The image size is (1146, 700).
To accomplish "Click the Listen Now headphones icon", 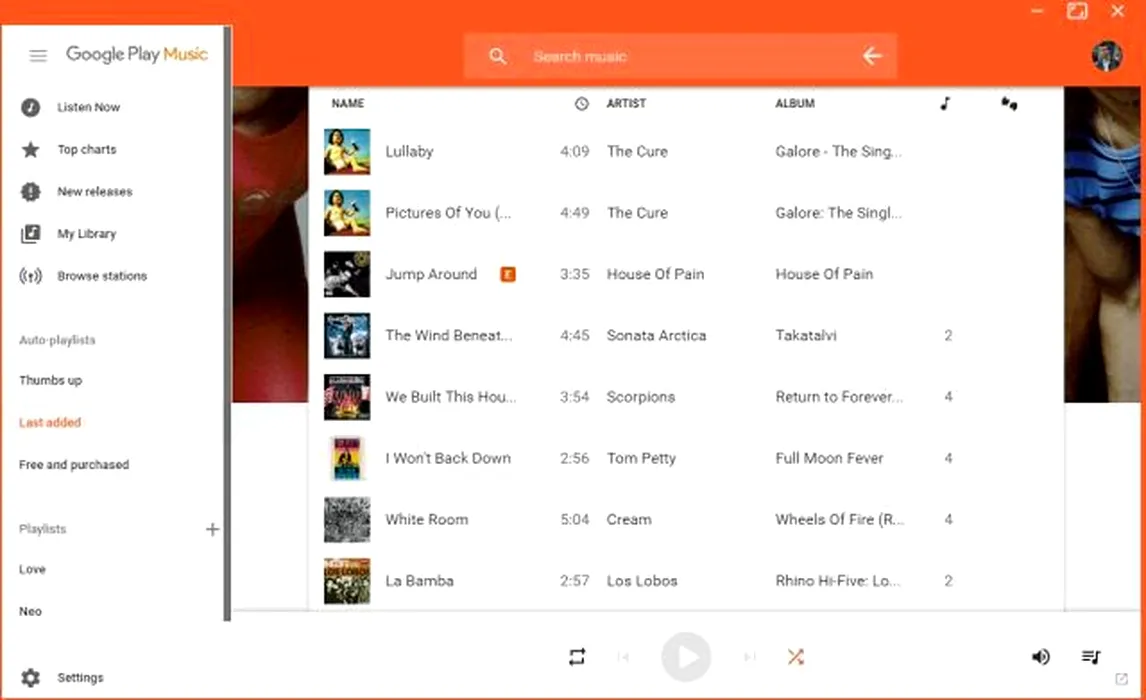I will tap(30, 107).
